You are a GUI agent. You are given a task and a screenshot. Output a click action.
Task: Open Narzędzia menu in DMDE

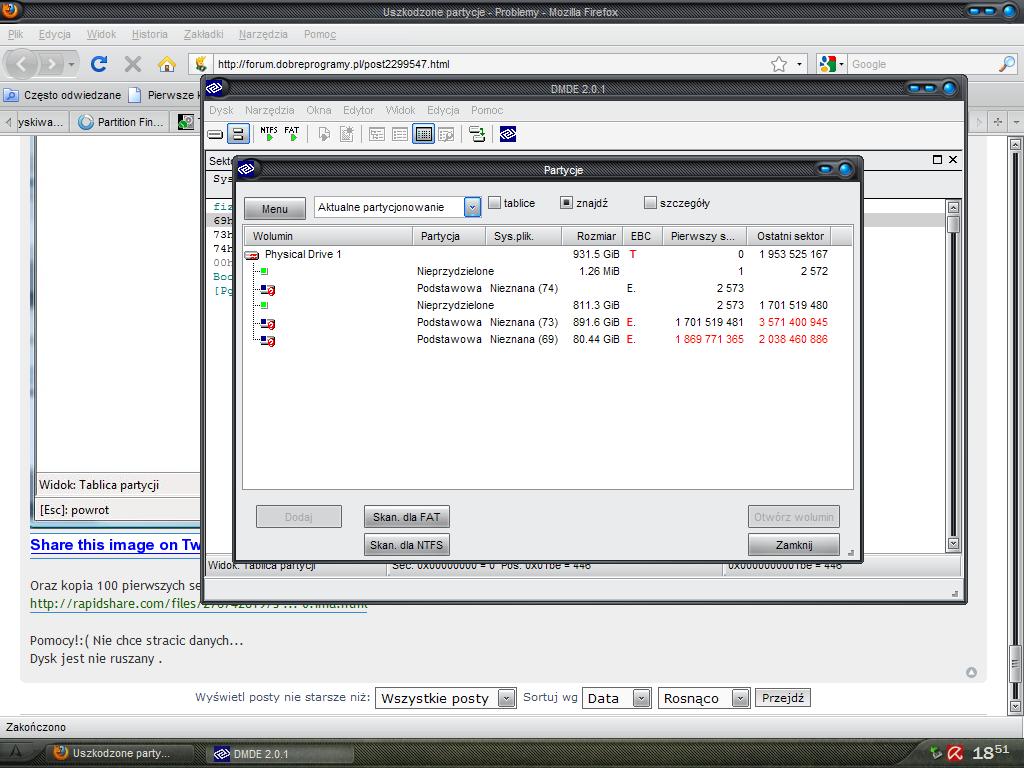[x=270, y=110]
